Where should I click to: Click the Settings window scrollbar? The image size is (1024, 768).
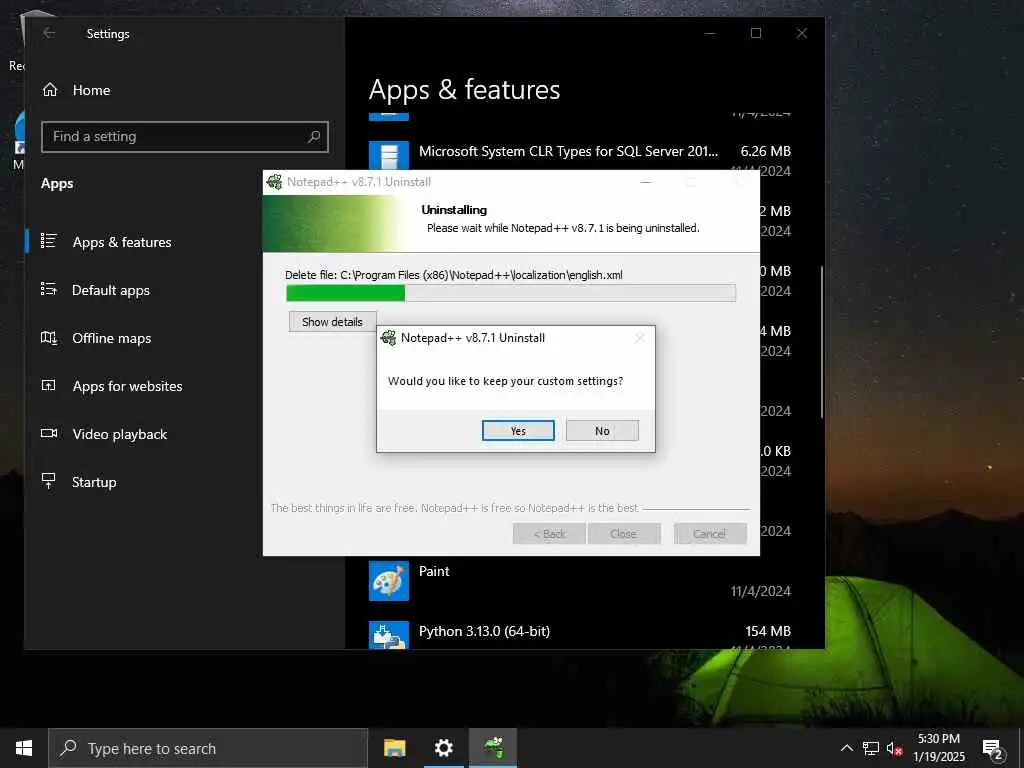tap(822, 342)
